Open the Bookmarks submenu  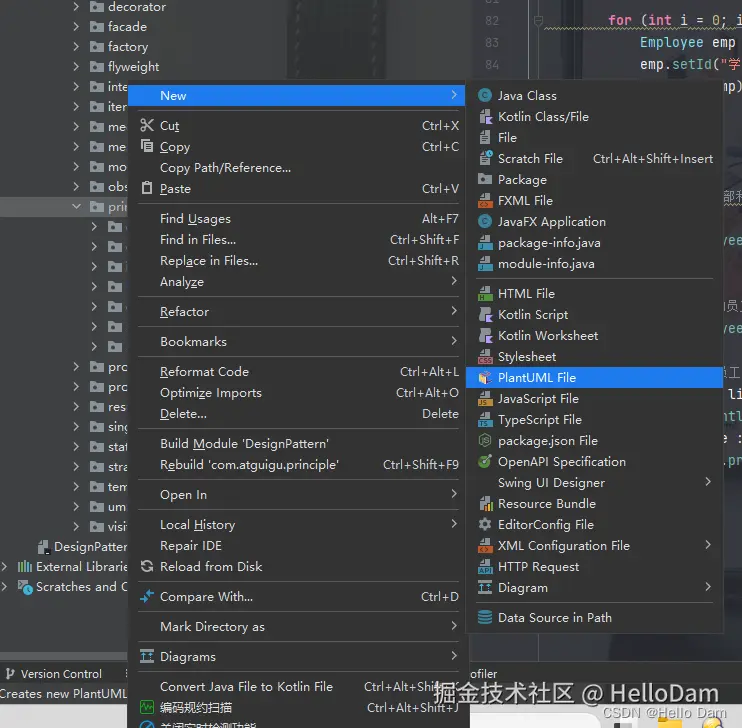coord(299,342)
